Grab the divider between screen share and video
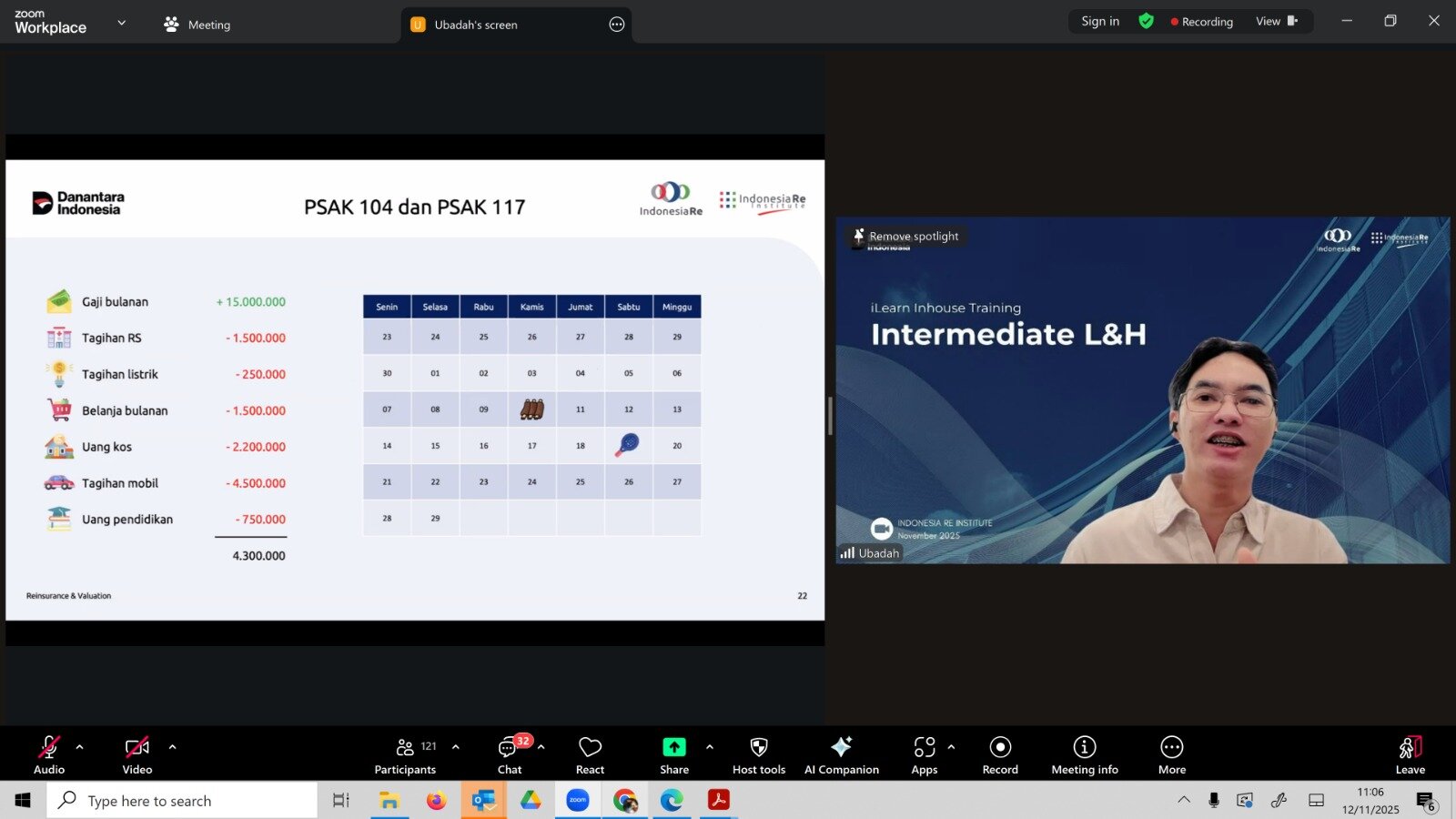The height and width of the screenshot is (819, 1456). 830,416
